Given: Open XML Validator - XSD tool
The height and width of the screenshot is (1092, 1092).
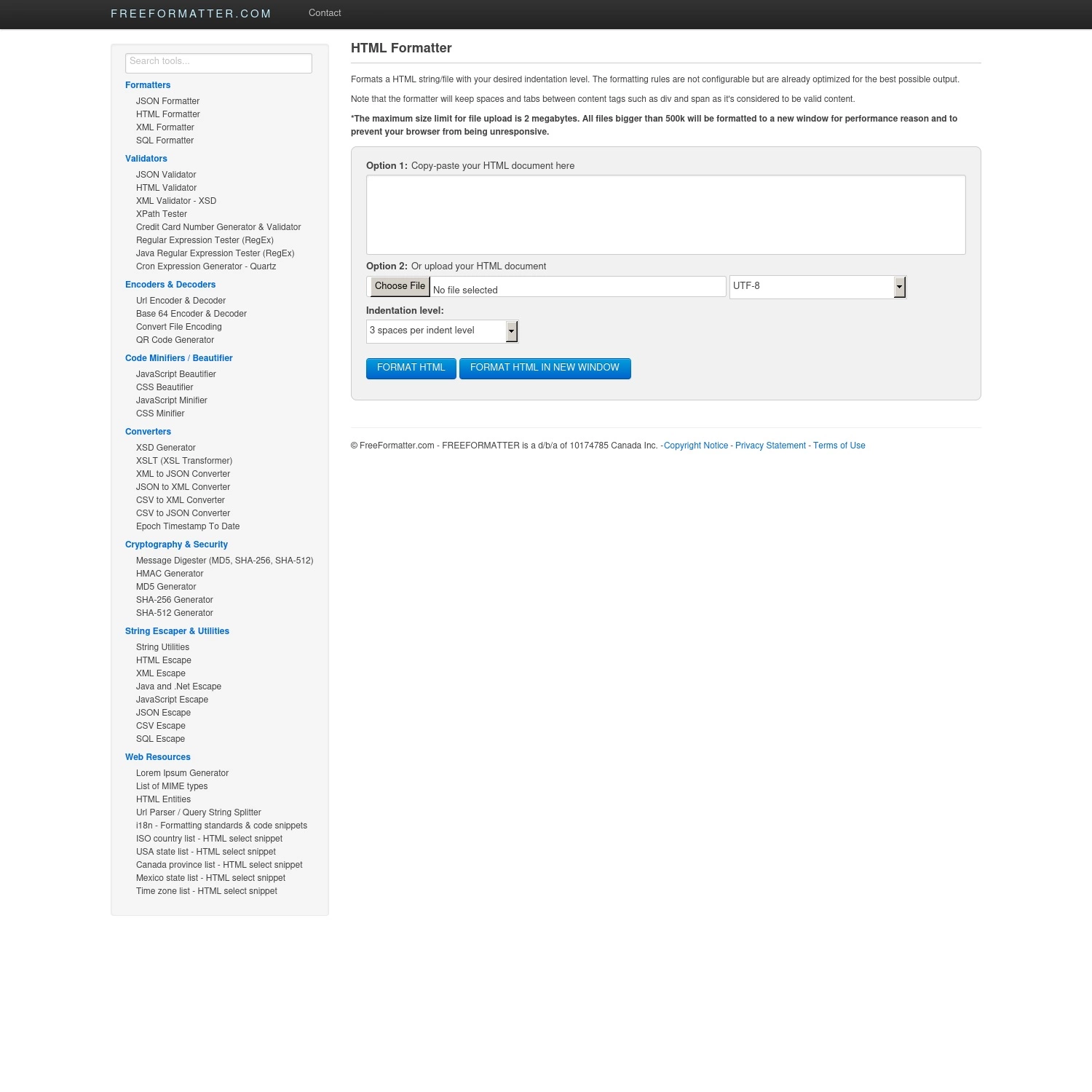Looking at the screenshot, I should pyautogui.click(x=176, y=201).
